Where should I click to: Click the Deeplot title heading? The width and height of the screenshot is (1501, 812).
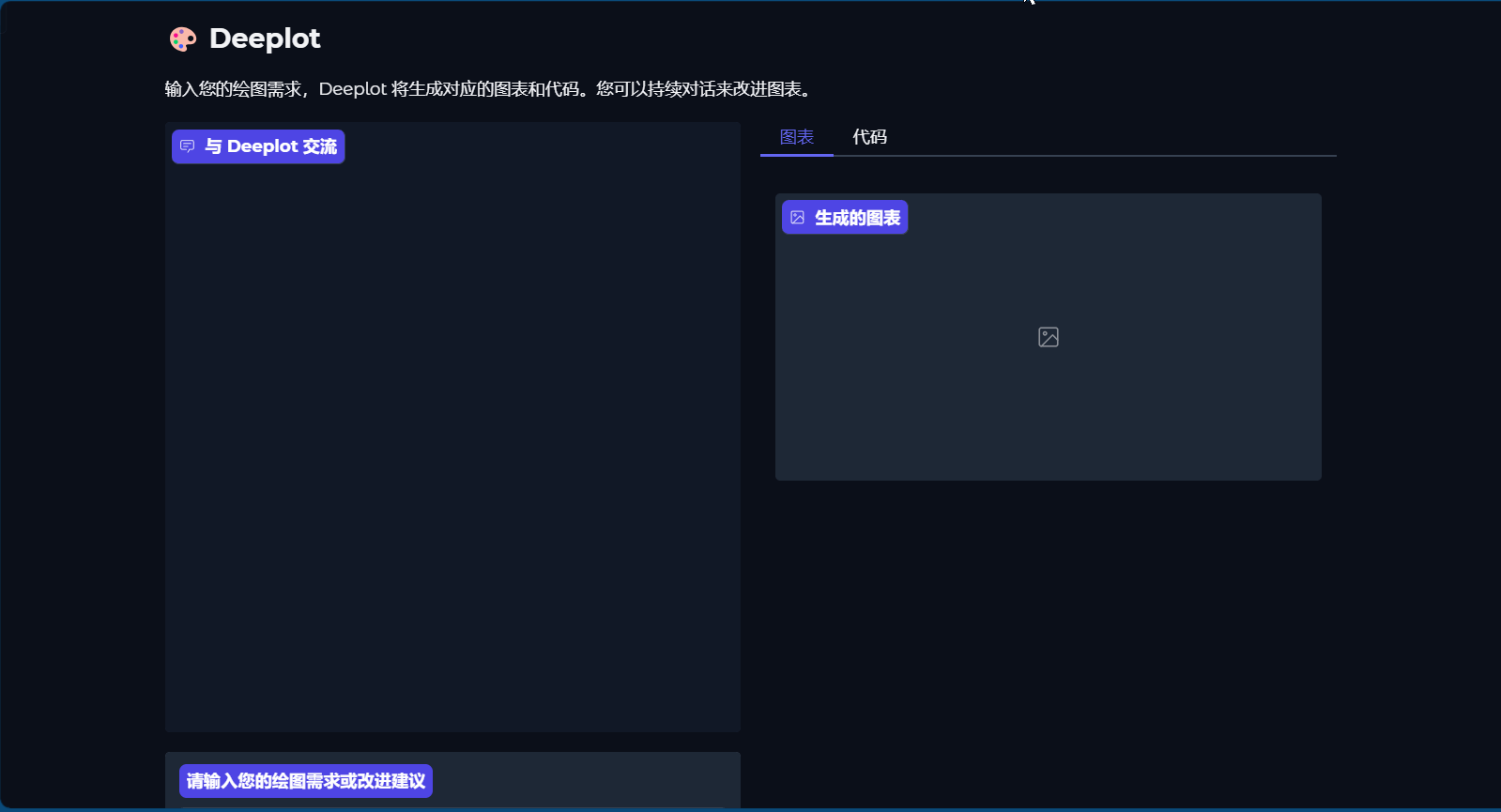[x=265, y=38]
